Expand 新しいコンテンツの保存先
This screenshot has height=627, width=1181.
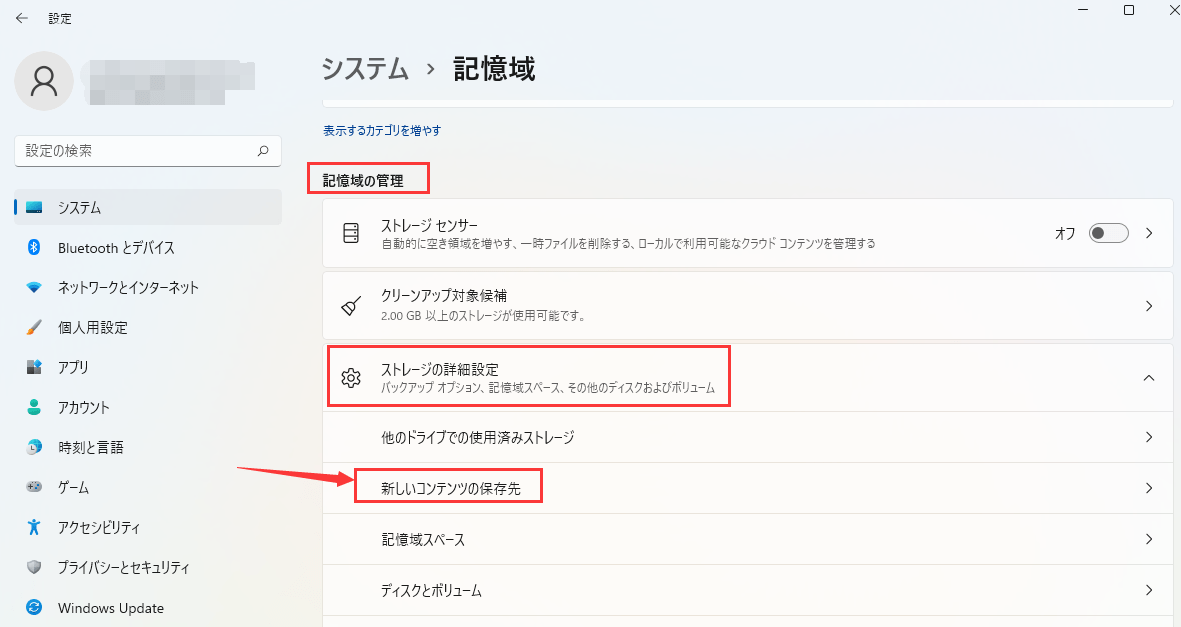[x=1151, y=485]
